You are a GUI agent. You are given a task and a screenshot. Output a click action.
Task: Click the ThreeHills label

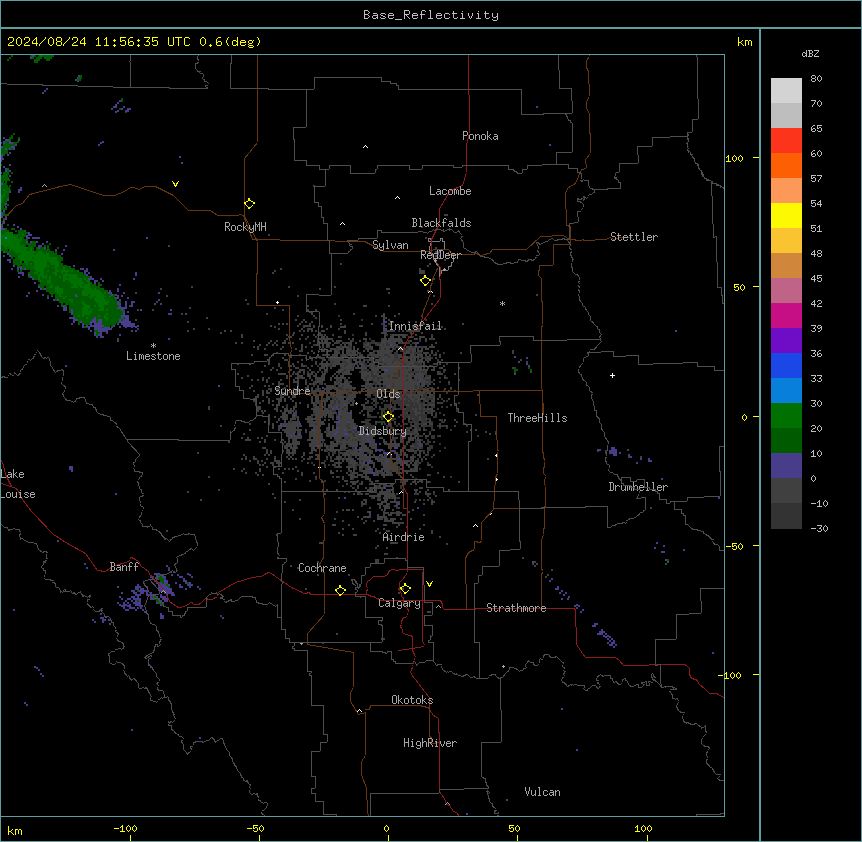point(537,418)
